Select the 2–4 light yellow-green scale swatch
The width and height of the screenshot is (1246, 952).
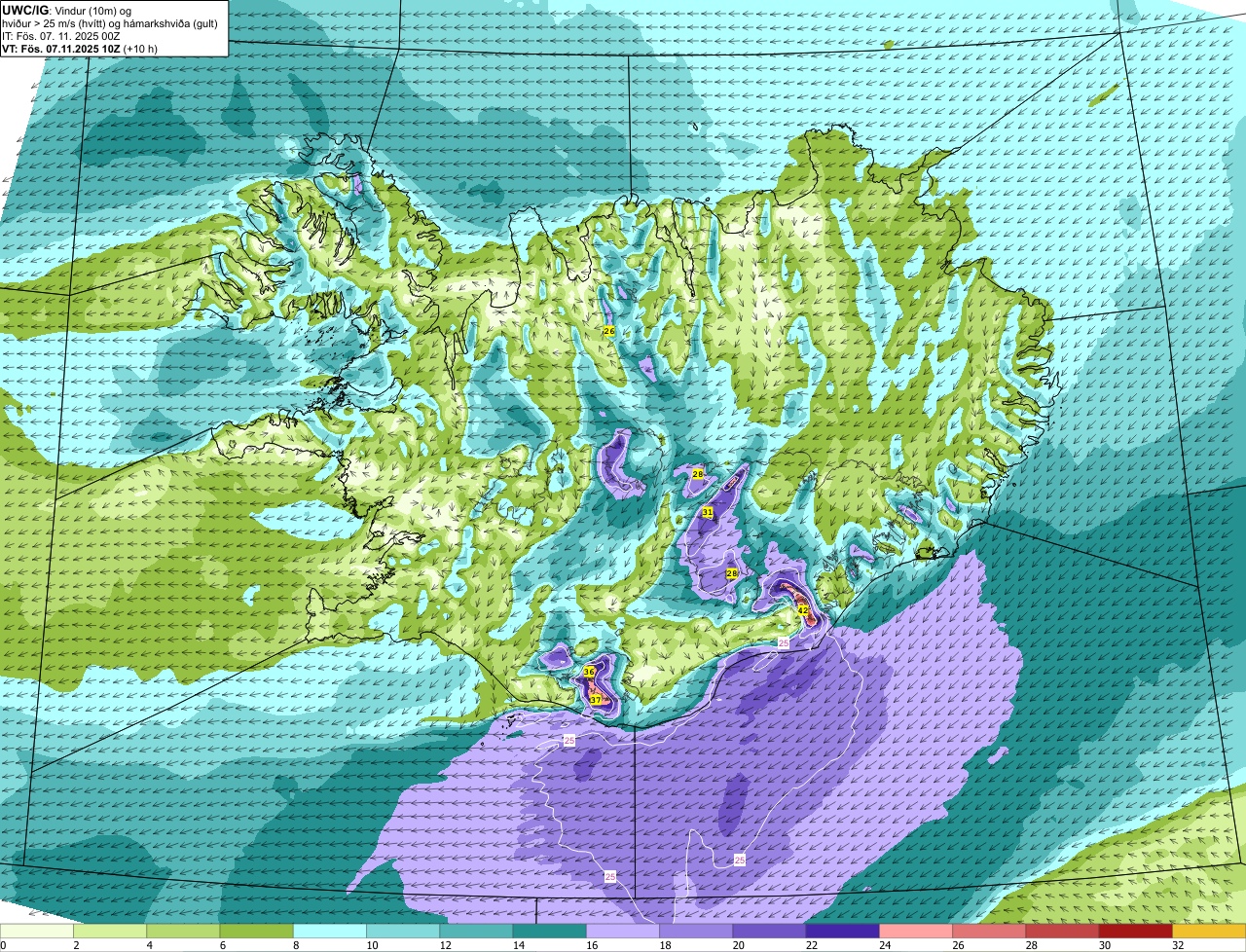tap(110, 931)
